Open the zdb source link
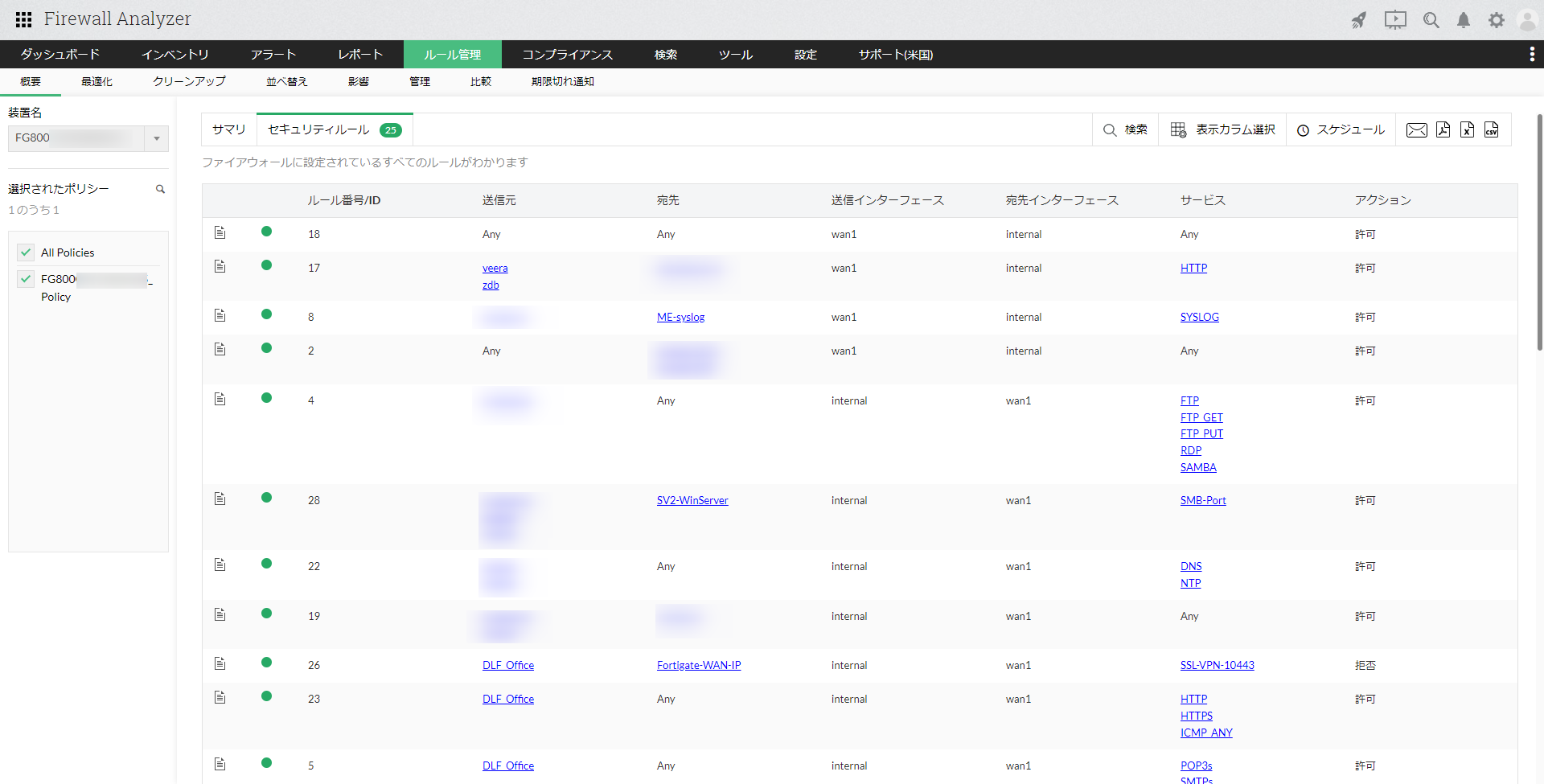The height and width of the screenshot is (784, 1544). (491, 285)
